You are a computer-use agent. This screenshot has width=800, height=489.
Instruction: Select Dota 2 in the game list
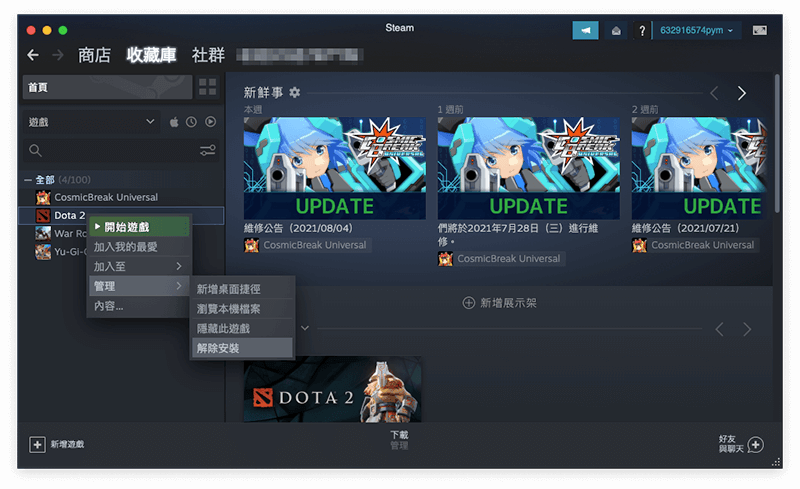tap(121, 215)
